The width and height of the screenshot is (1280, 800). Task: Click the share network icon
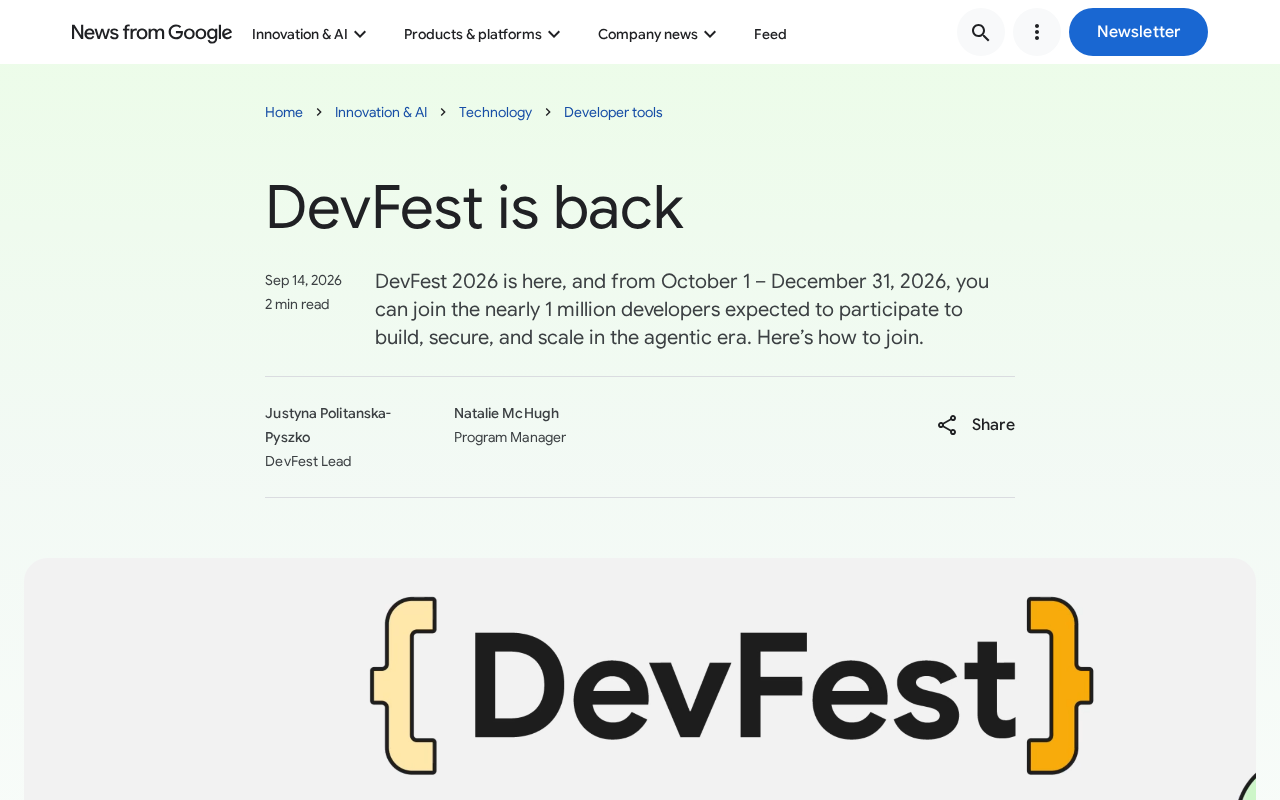tap(947, 425)
